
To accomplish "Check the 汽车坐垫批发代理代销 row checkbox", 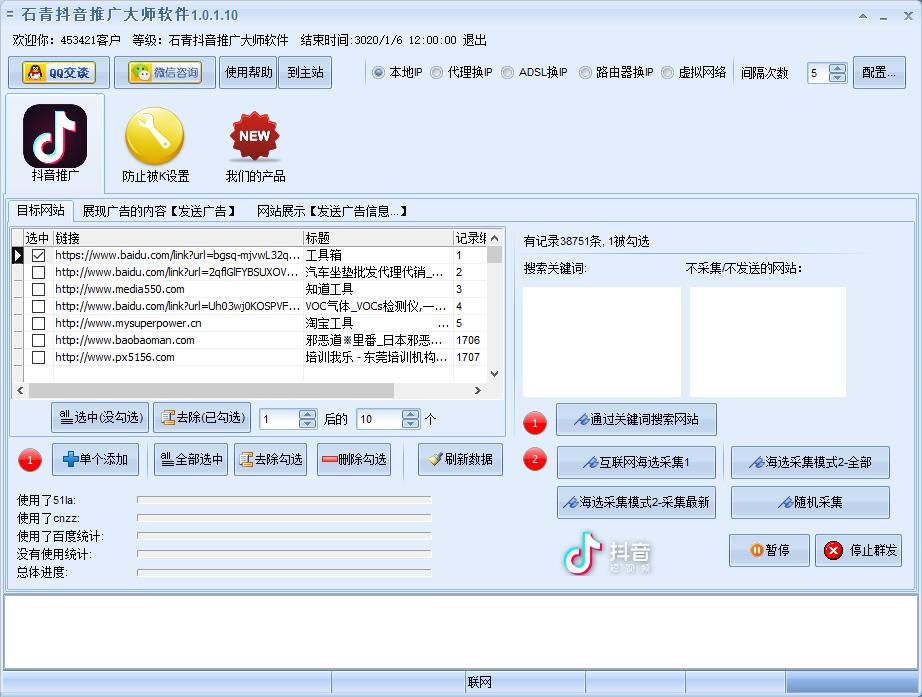I will click(x=38, y=272).
